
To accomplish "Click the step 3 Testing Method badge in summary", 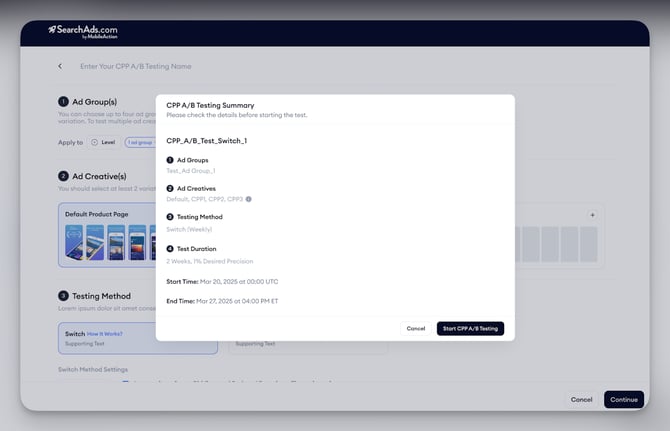I will [x=170, y=217].
